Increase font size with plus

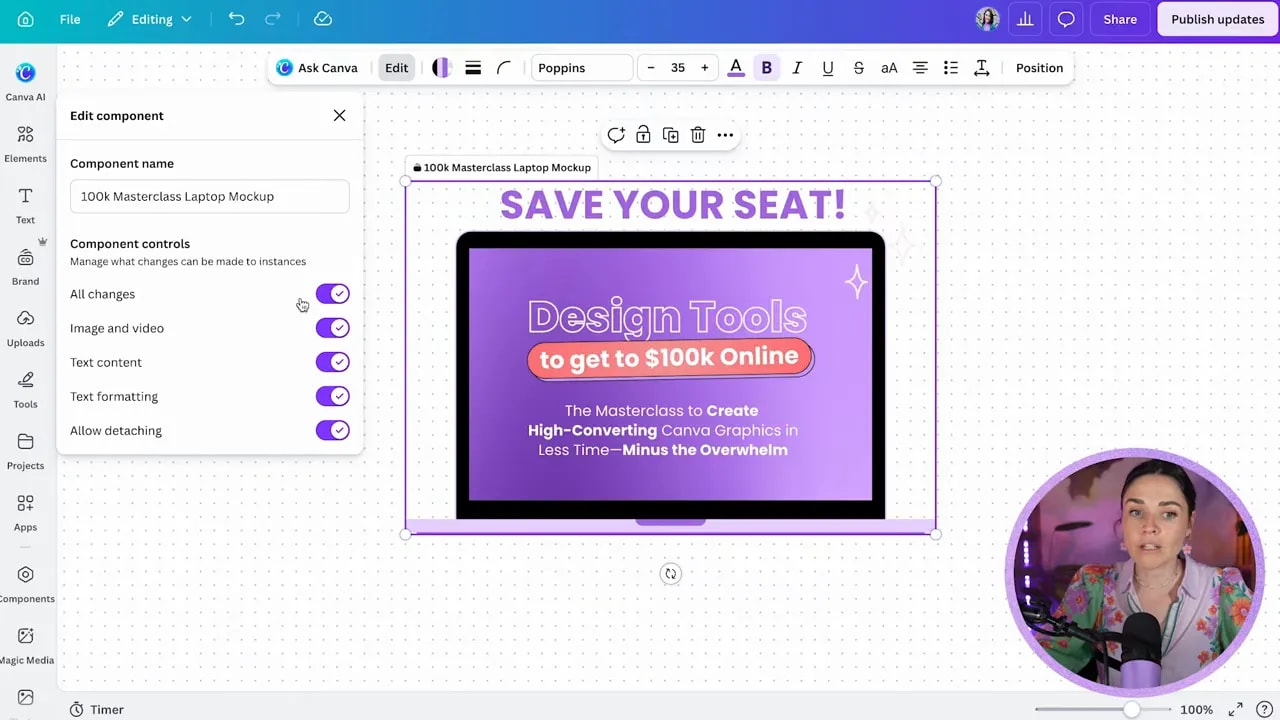704,68
